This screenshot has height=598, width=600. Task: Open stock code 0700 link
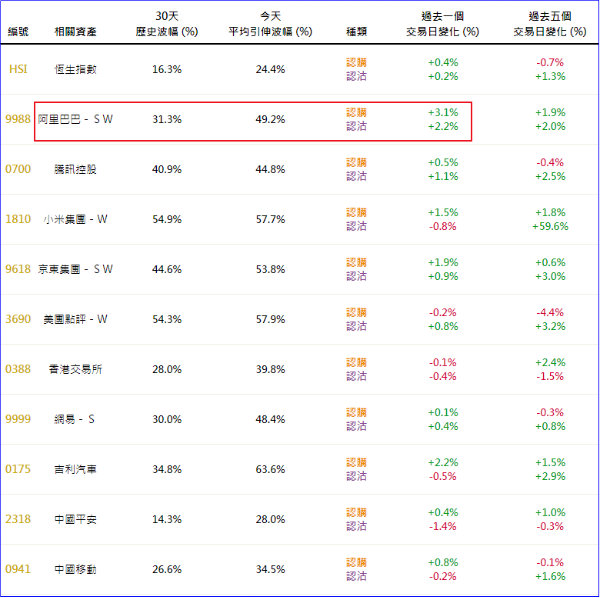point(18,169)
